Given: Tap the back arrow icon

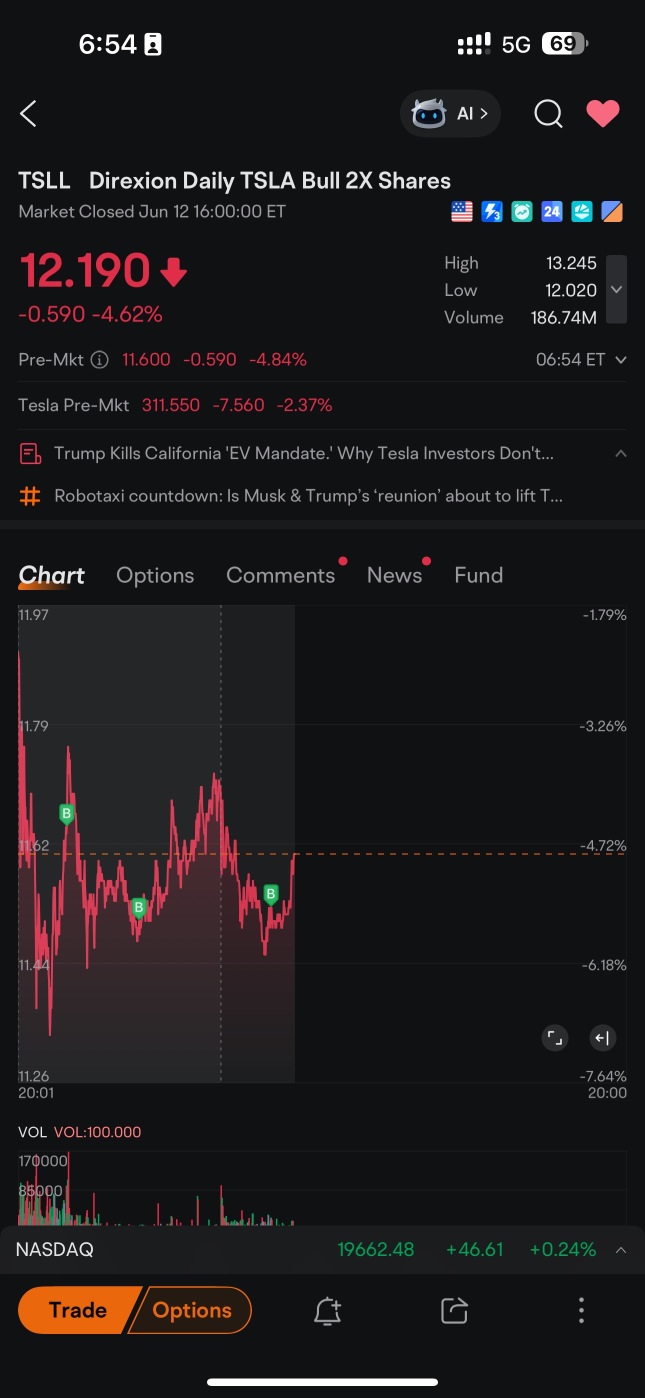Looking at the screenshot, I should (28, 114).
